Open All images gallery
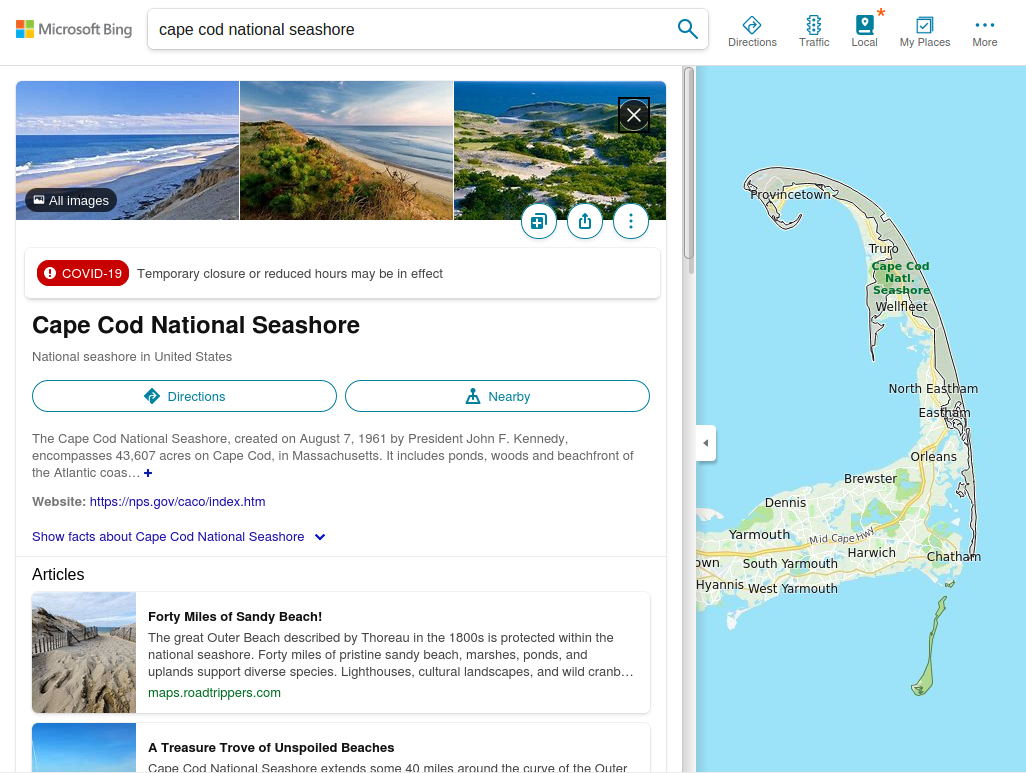Screen dimensions: 1026x773 pyautogui.click(x=71, y=200)
